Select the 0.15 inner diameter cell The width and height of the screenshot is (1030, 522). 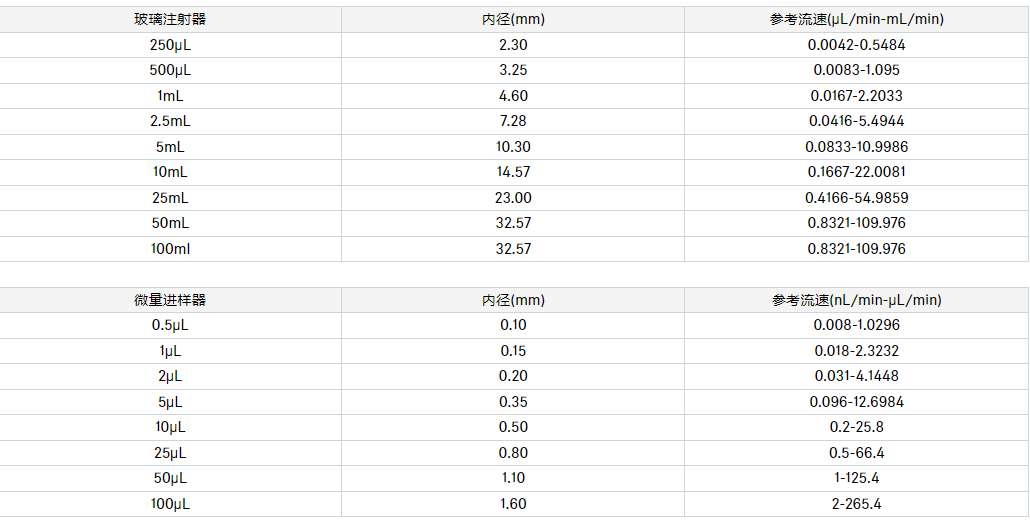point(513,351)
